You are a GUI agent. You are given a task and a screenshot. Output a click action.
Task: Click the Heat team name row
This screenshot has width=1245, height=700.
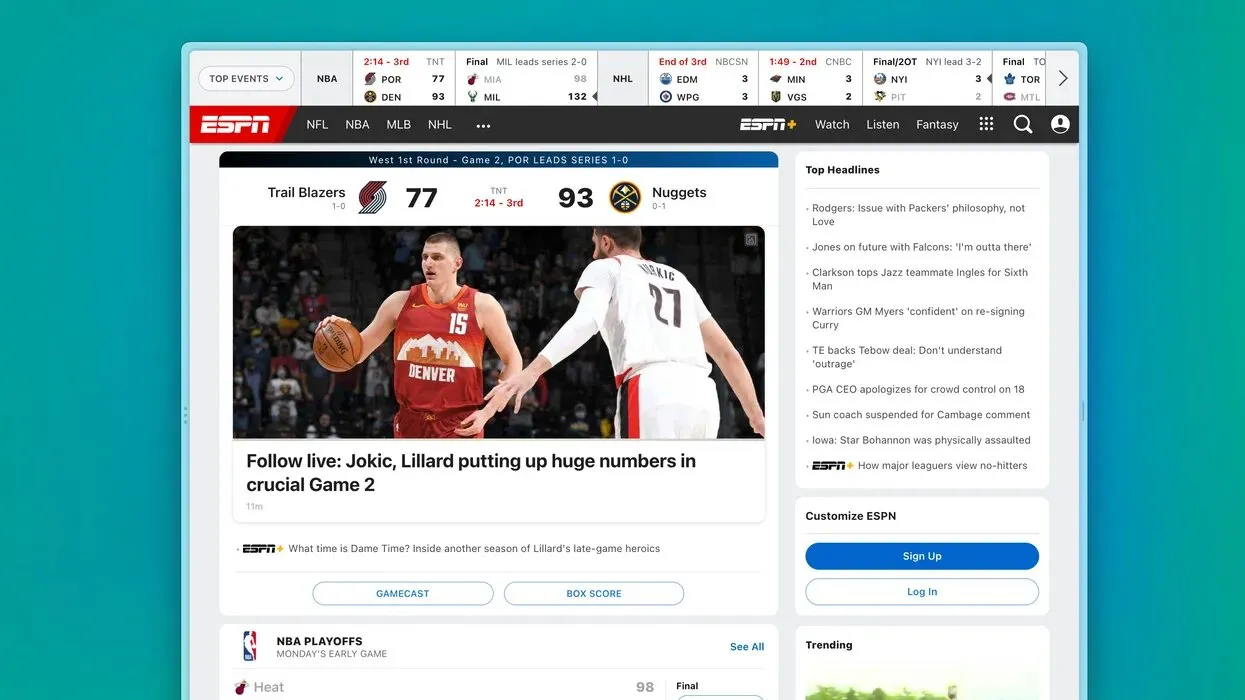(269, 687)
